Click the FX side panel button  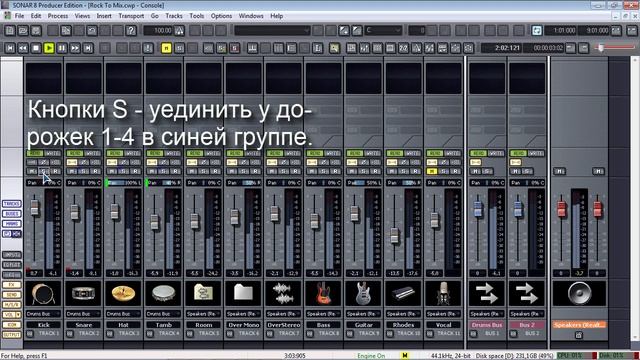(x=12, y=285)
